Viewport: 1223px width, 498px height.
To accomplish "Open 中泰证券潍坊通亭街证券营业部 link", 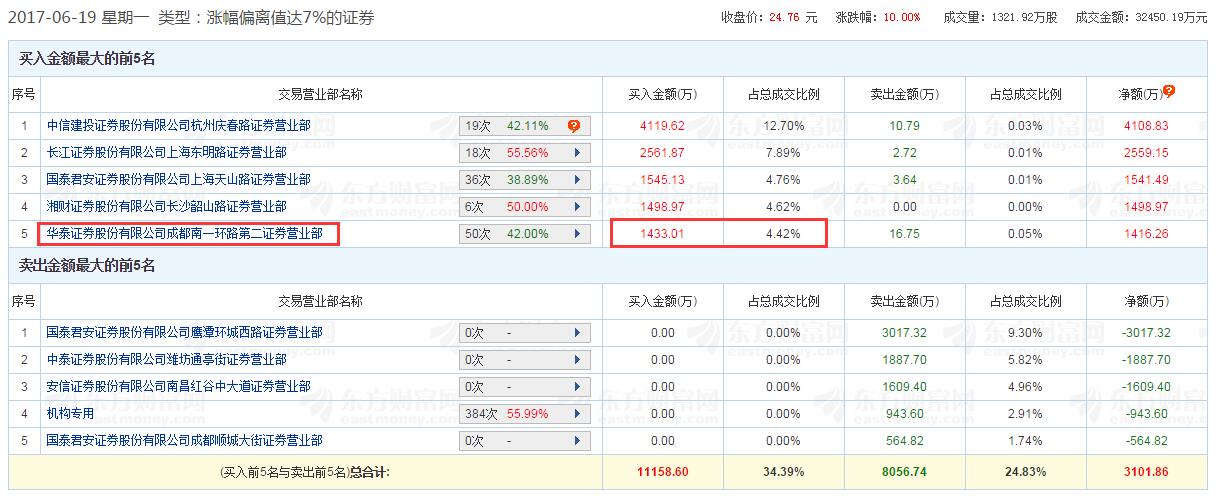I will (x=167, y=359).
